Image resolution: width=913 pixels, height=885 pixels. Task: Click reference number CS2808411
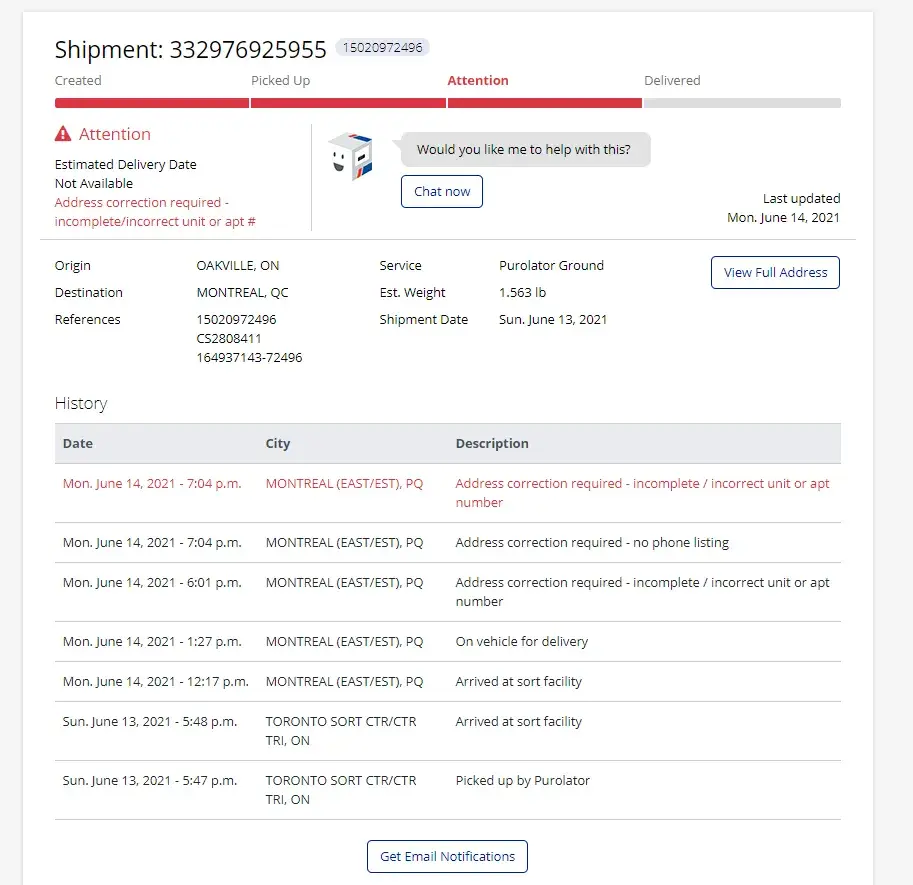click(229, 338)
